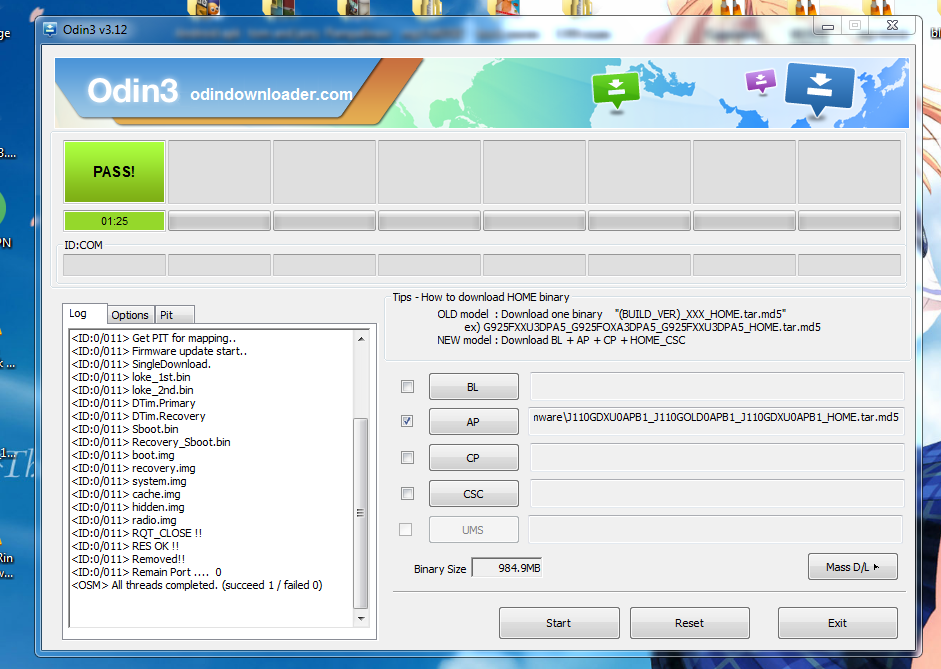Open the CSC file browse button
Image resolution: width=941 pixels, height=669 pixels.
tap(474, 494)
